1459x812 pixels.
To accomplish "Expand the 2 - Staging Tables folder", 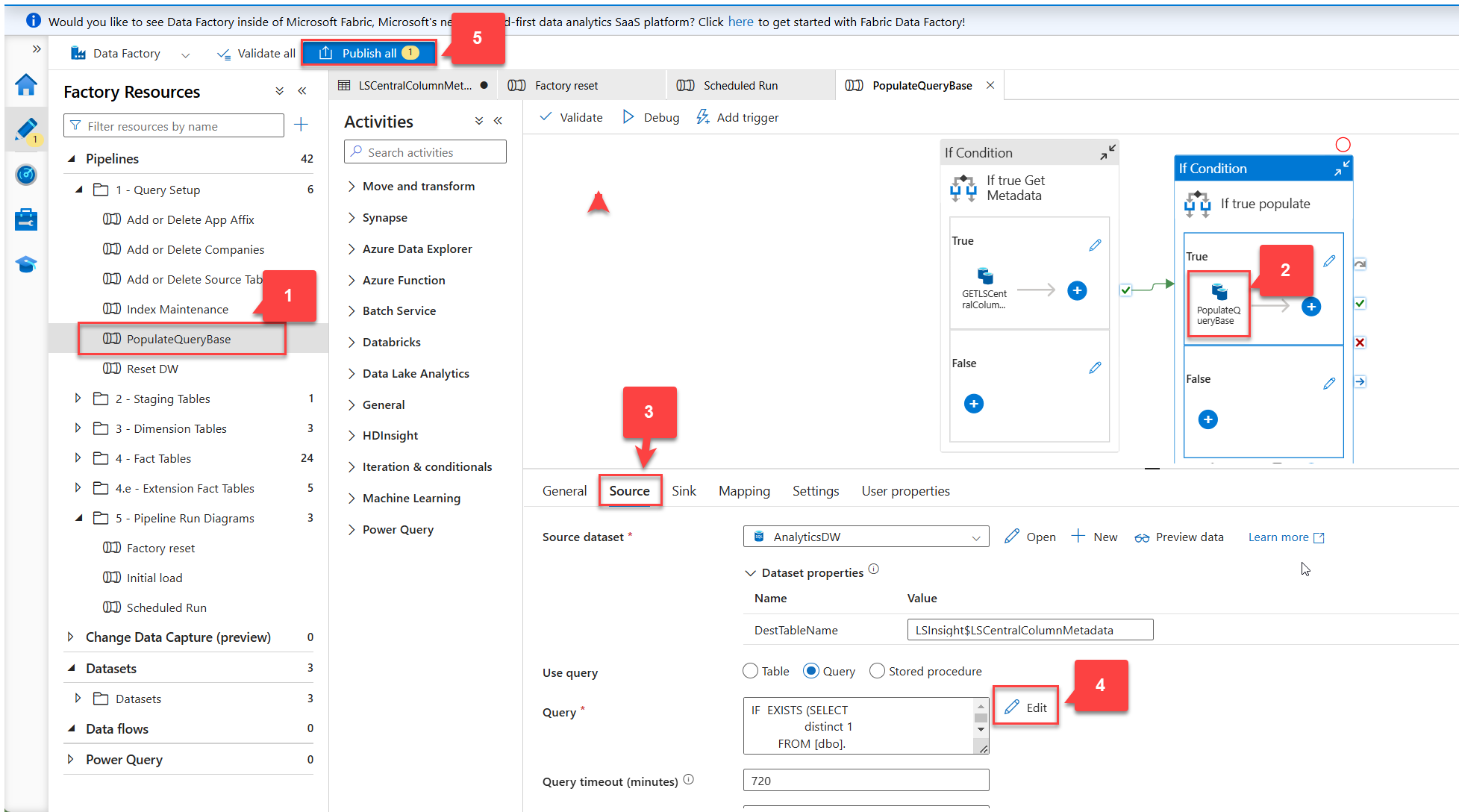I will coord(78,399).
